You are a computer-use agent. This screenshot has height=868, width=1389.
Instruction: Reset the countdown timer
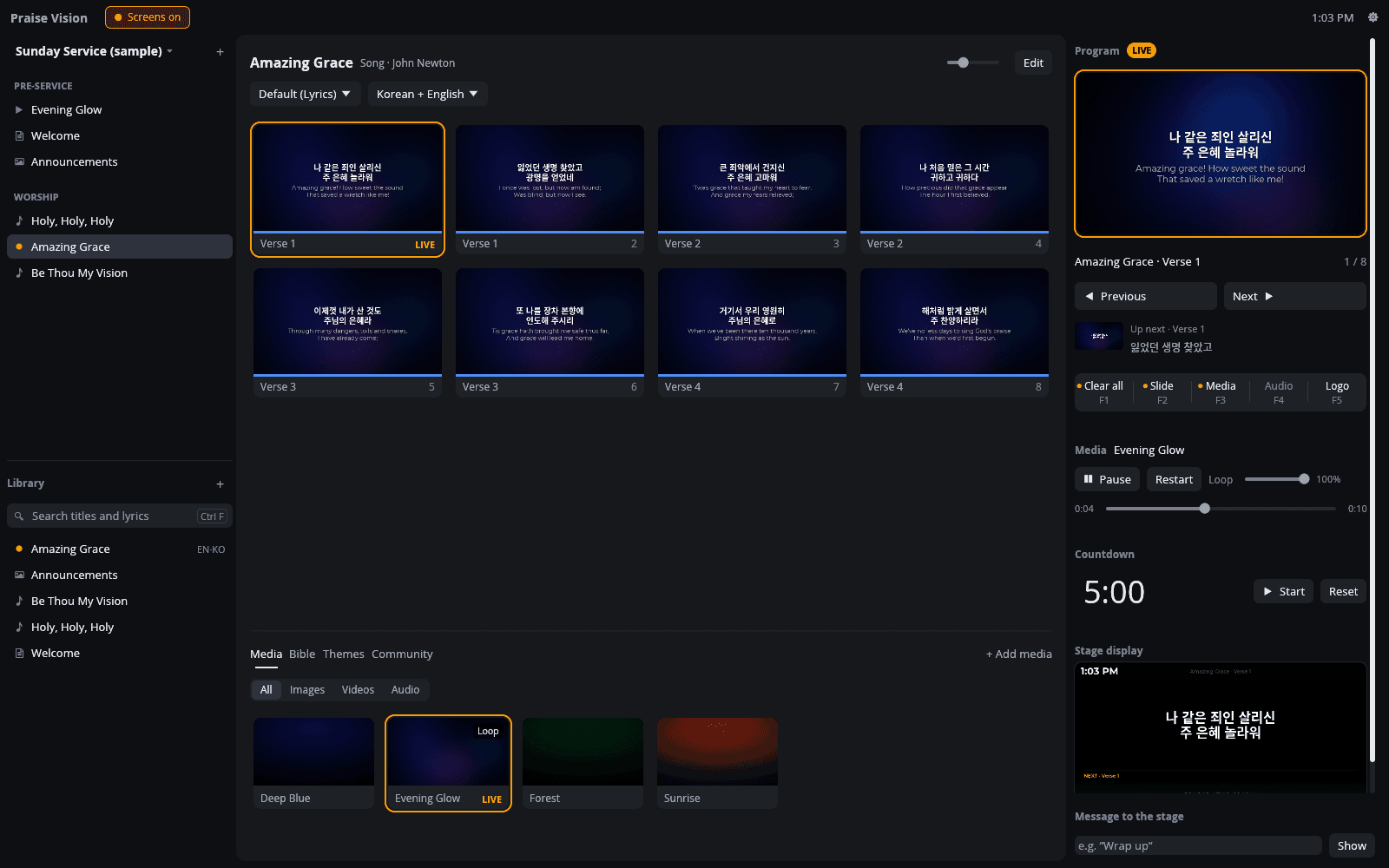(1343, 592)
